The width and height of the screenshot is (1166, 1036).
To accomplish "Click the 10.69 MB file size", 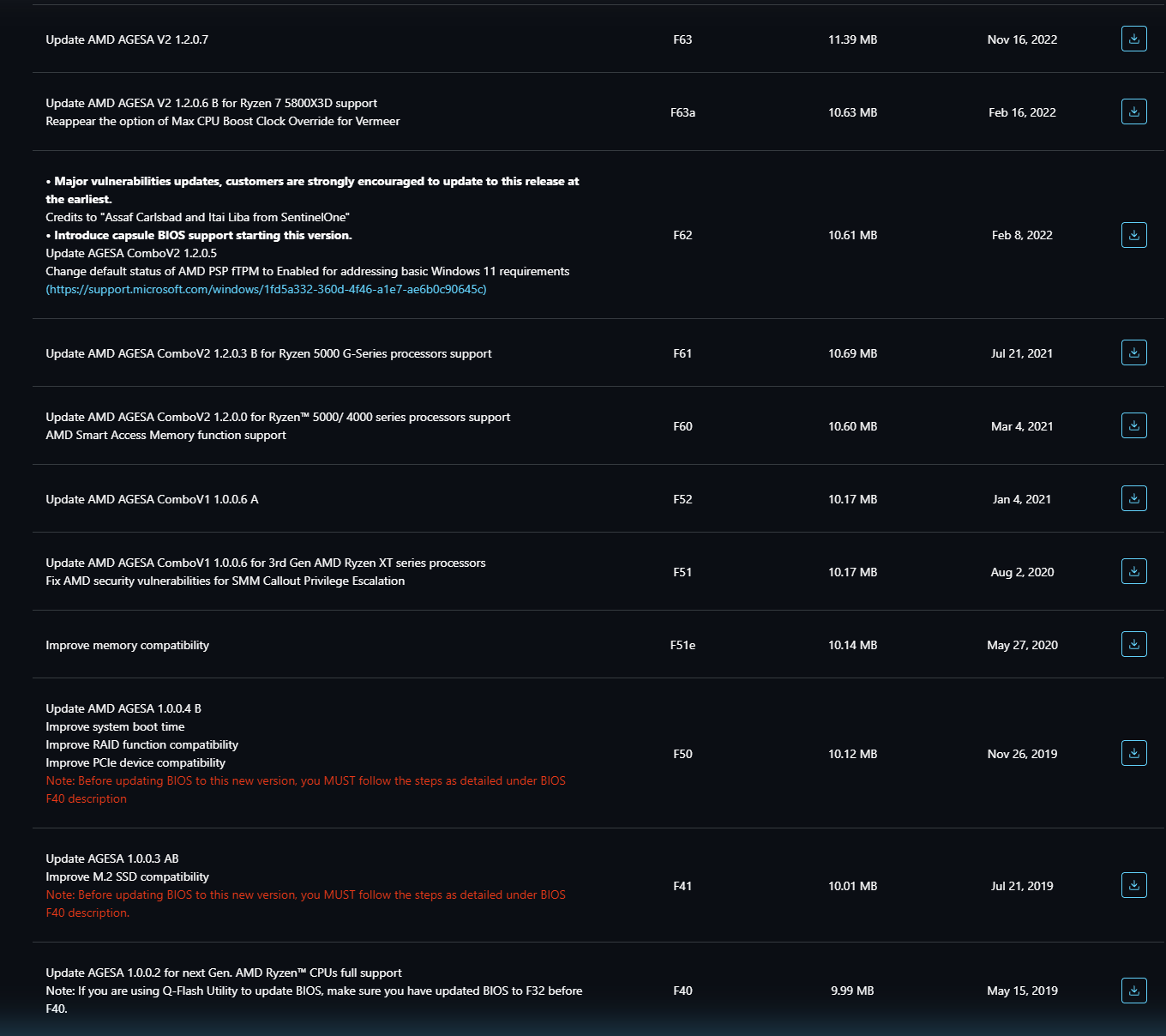I will point(852,353).
